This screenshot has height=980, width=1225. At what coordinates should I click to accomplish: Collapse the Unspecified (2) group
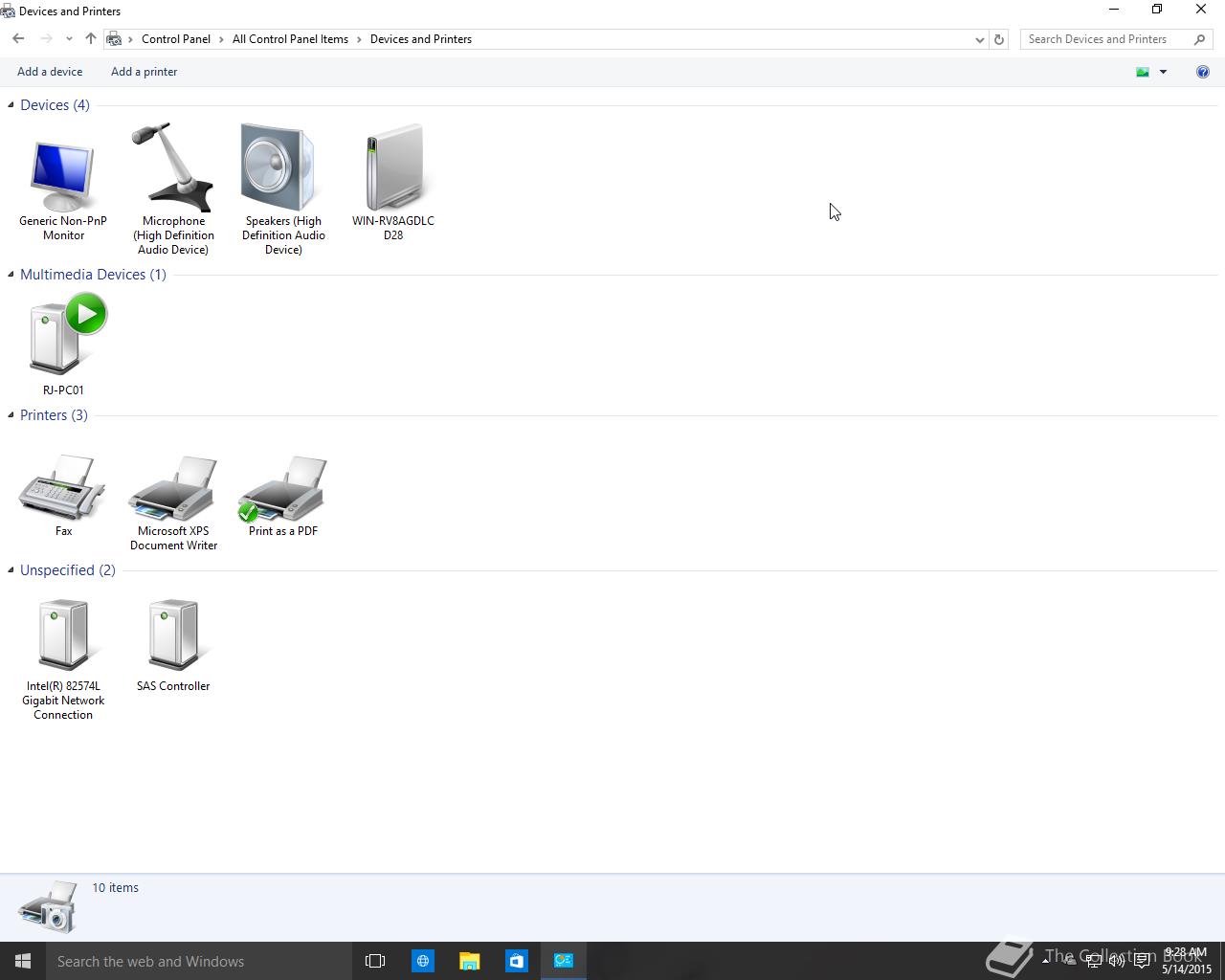tap(11, 569)
